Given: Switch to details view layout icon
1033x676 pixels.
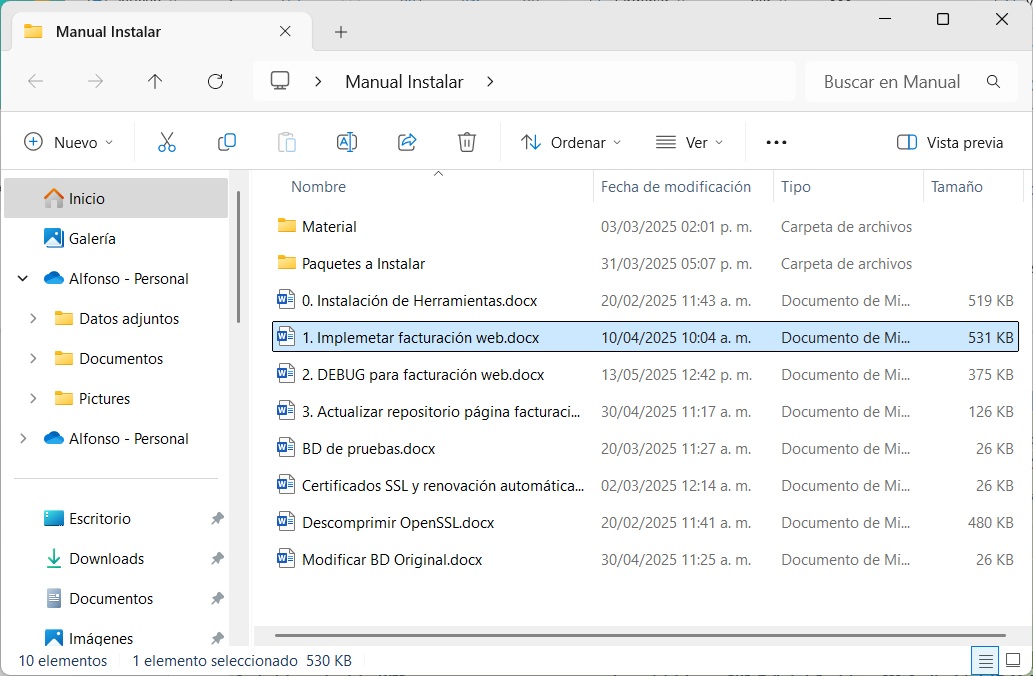Looking at the screenshot, I should [986, 660].
